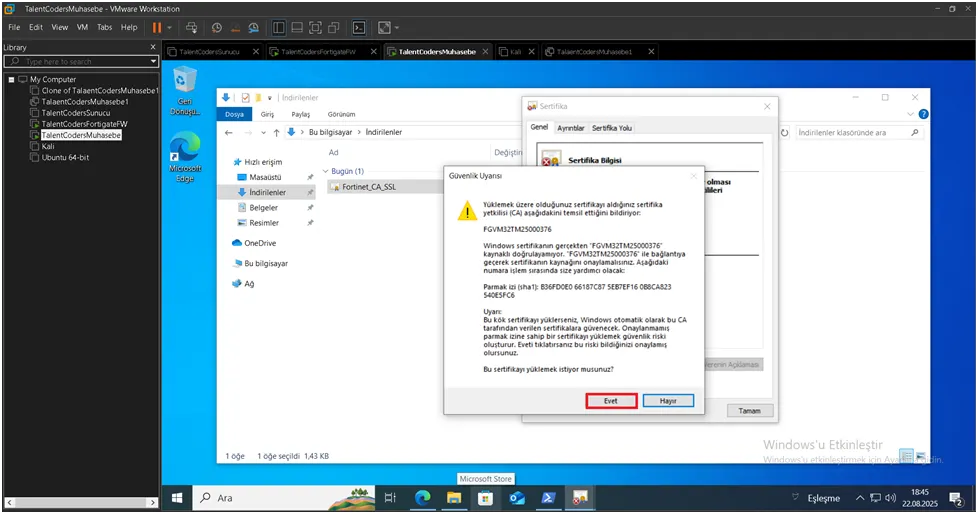Open the Görünüm ribbon tab in Explorer

[342, 114]
